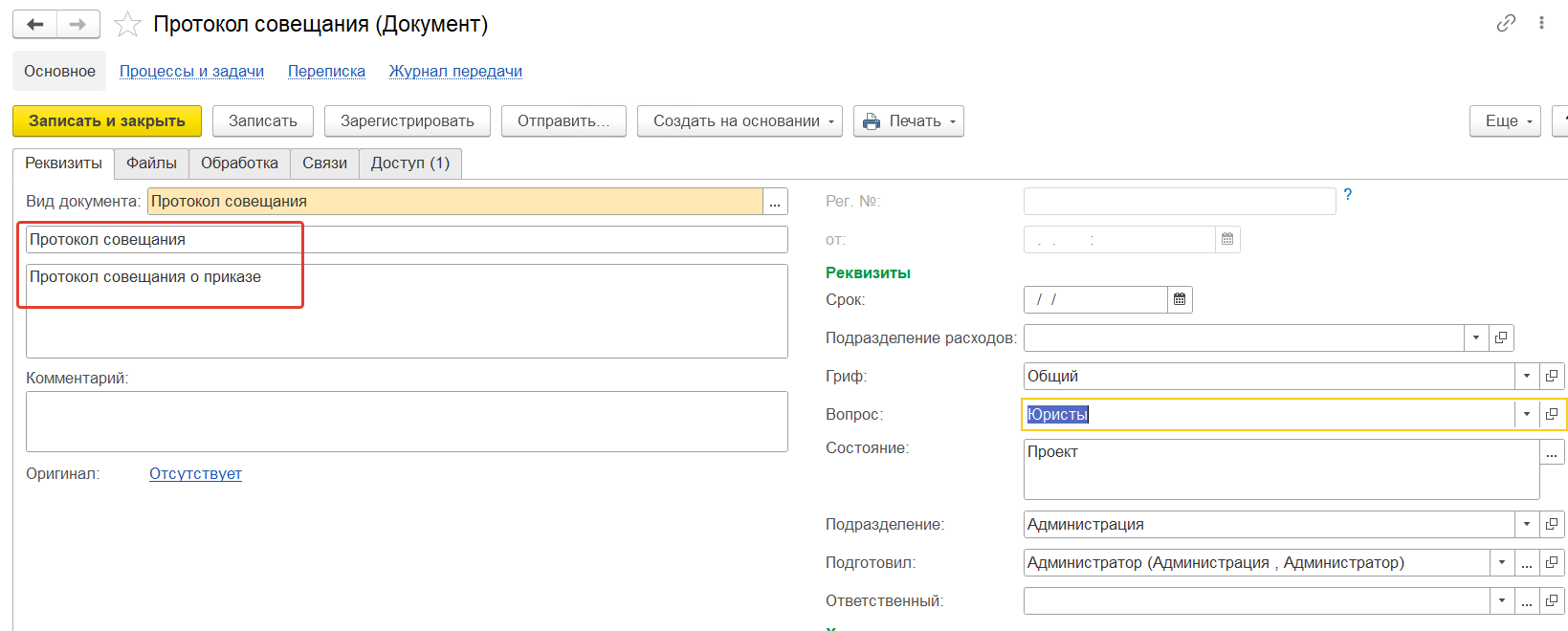Open calendar picker for Срок field
Screen dimensions: 1568x631
(1180, 300)
